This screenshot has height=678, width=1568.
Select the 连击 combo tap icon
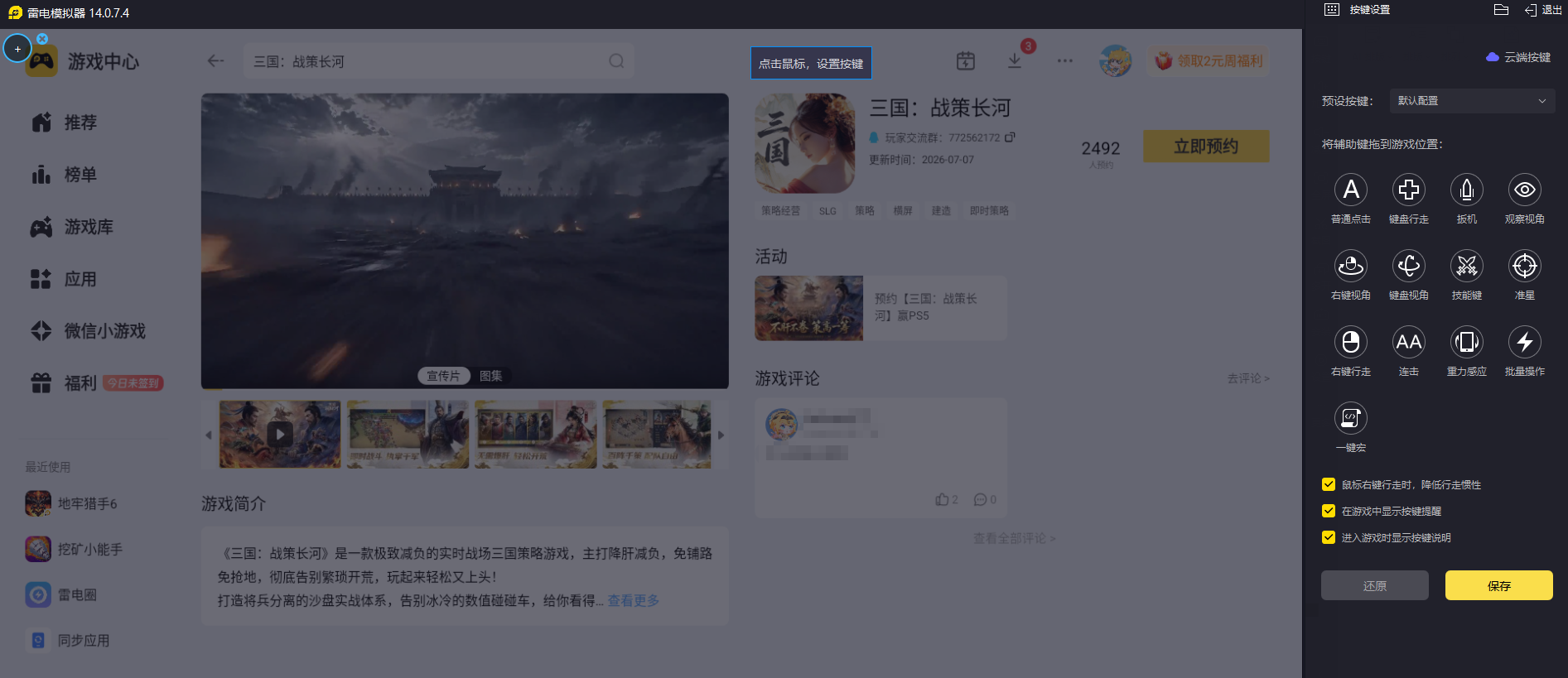pyautogui.click(x=1409, y=342)
